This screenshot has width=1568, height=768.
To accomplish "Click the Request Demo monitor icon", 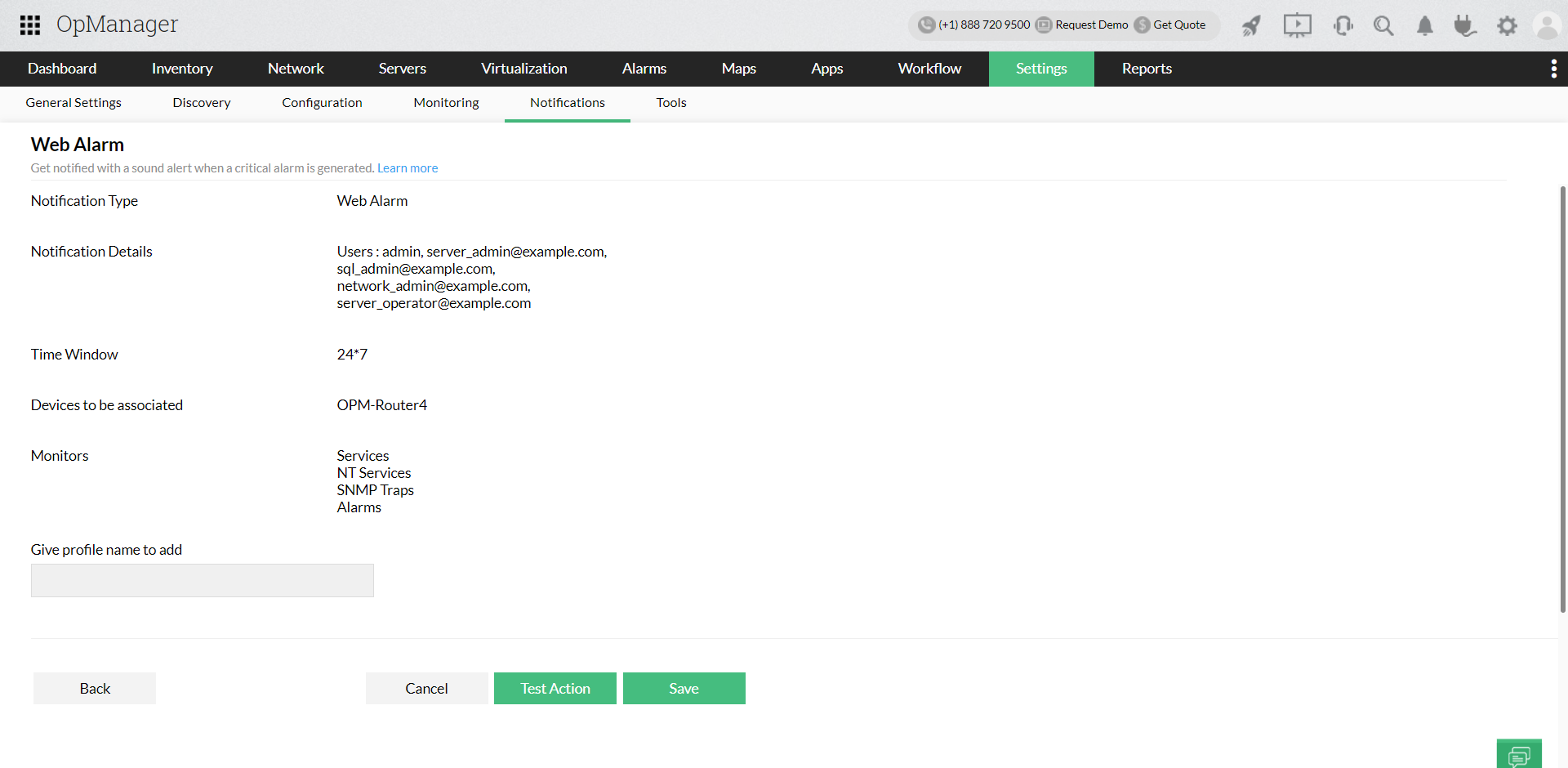I will click(x=1044, y=25).
